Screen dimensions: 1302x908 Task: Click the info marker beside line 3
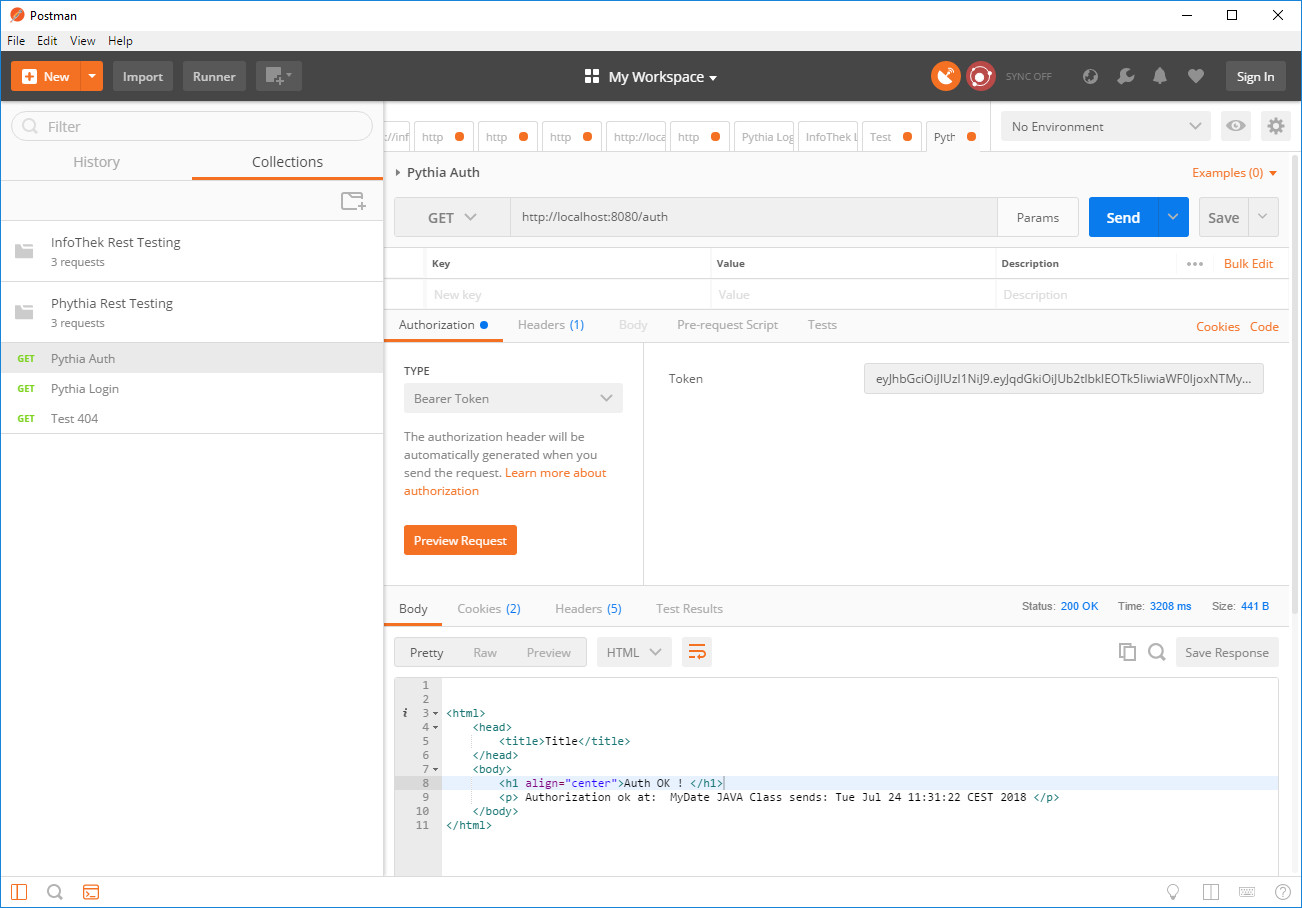405,713
